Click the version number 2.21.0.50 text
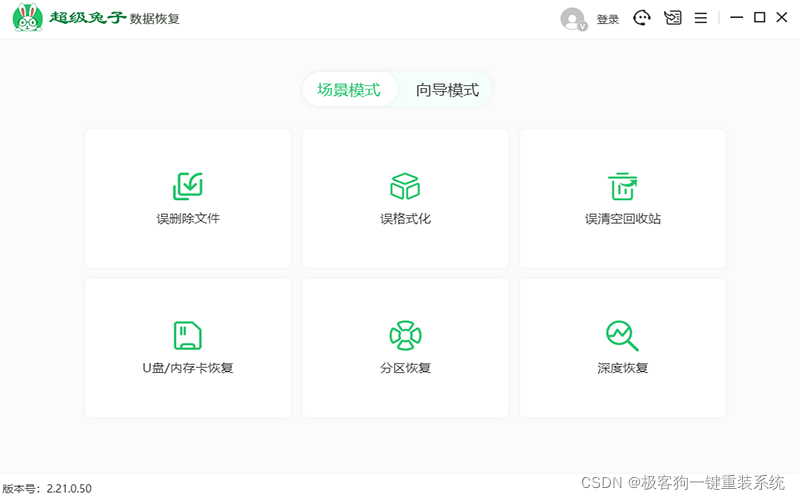This screenshot has height=500, width=800. 69,489
